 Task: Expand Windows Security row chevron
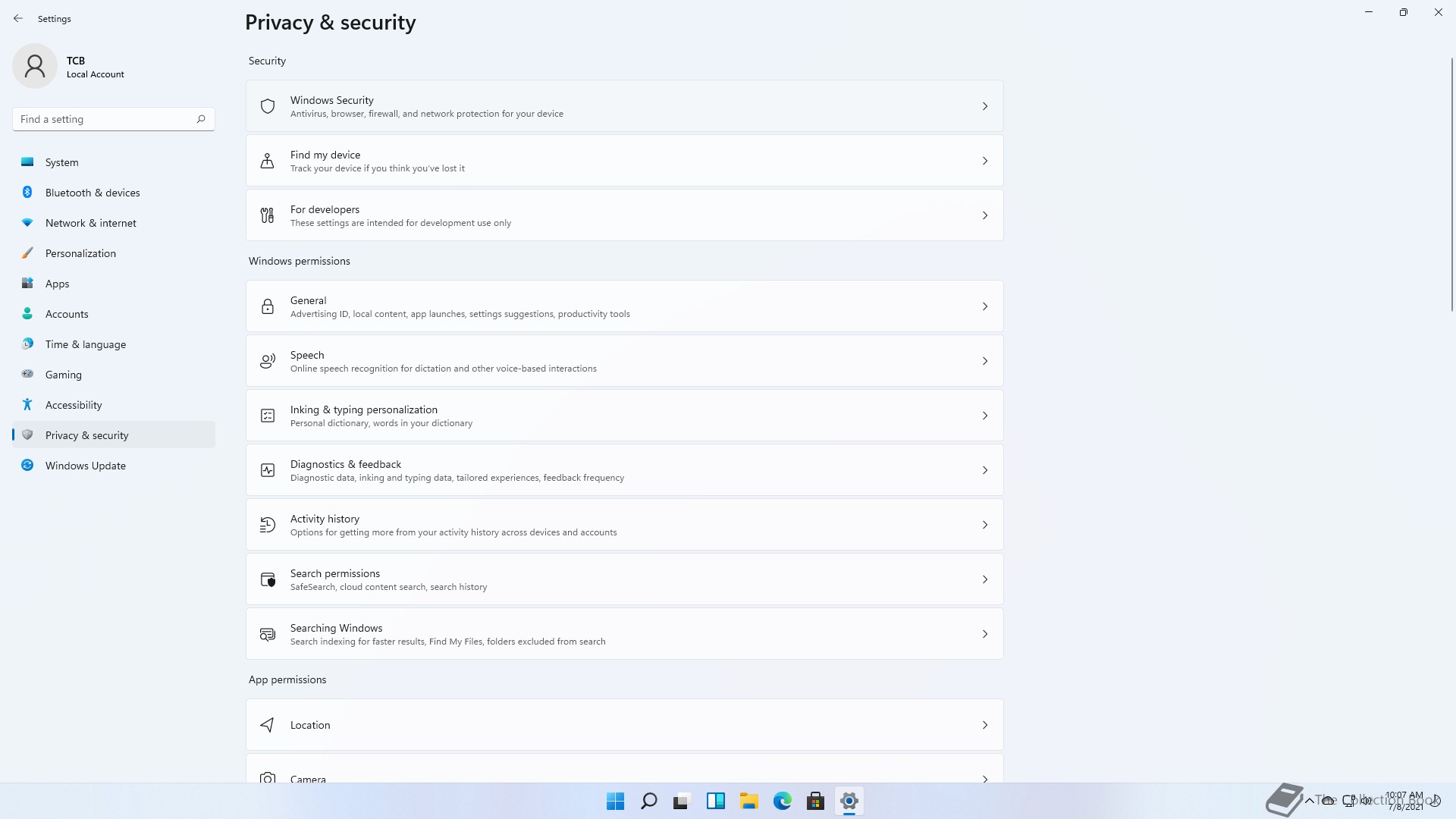click(x=985, y=106)
